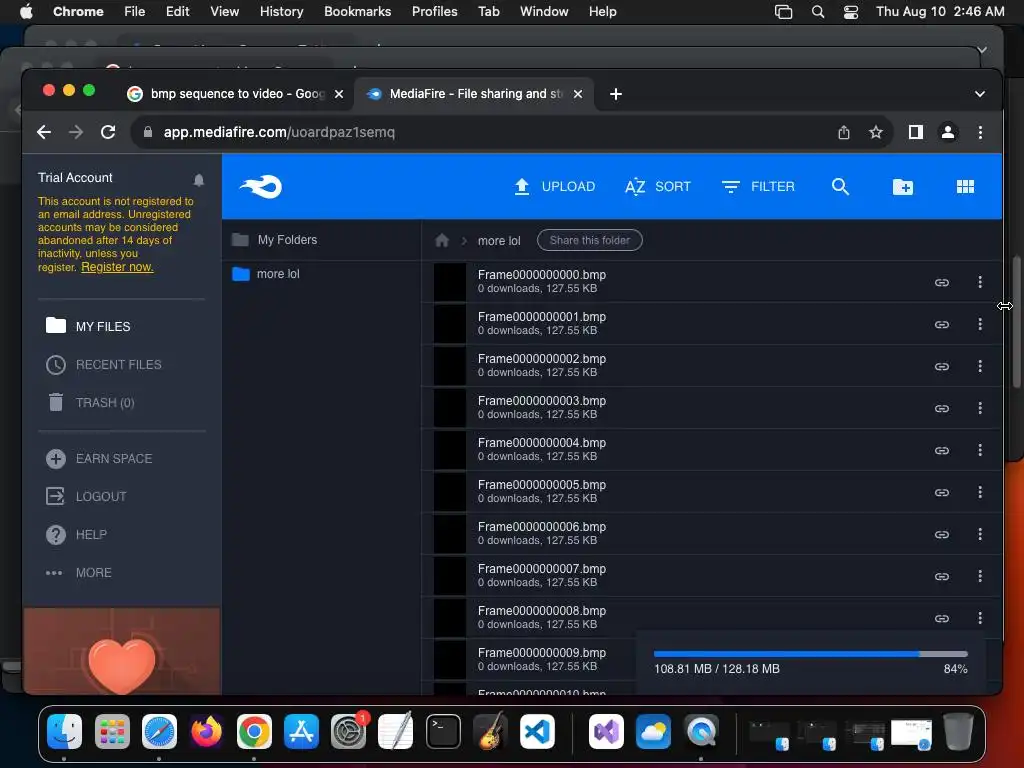Bookmark this page with star icon
This screenshot has width=1024, height=768.
(876, 132)
